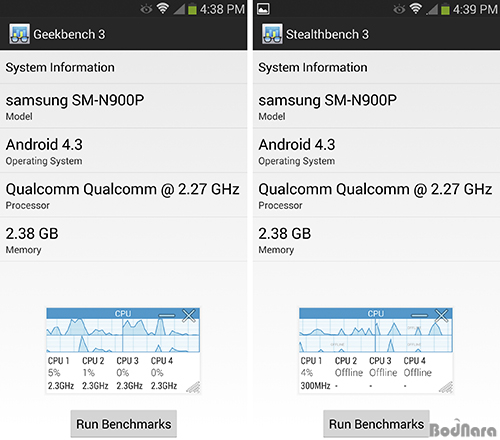
Task: Tap the Wi-Fi icon in left status bar
Action: pyautogui.click(x=163, y=9)
